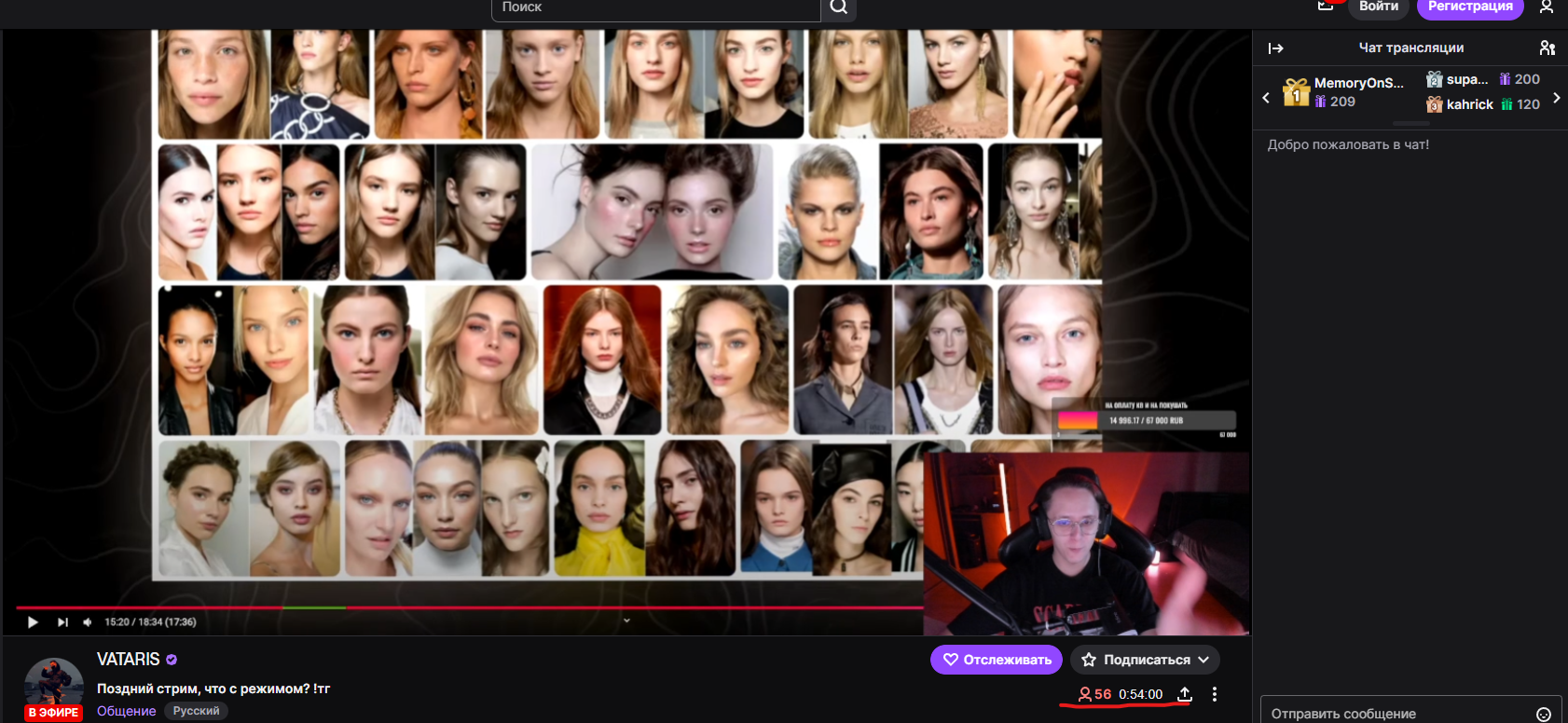Image resolution: width=1568 pixels, height=723 pixels.
Task: Select gifter kahrick in leaderboard
Action: click(1470, 104)
